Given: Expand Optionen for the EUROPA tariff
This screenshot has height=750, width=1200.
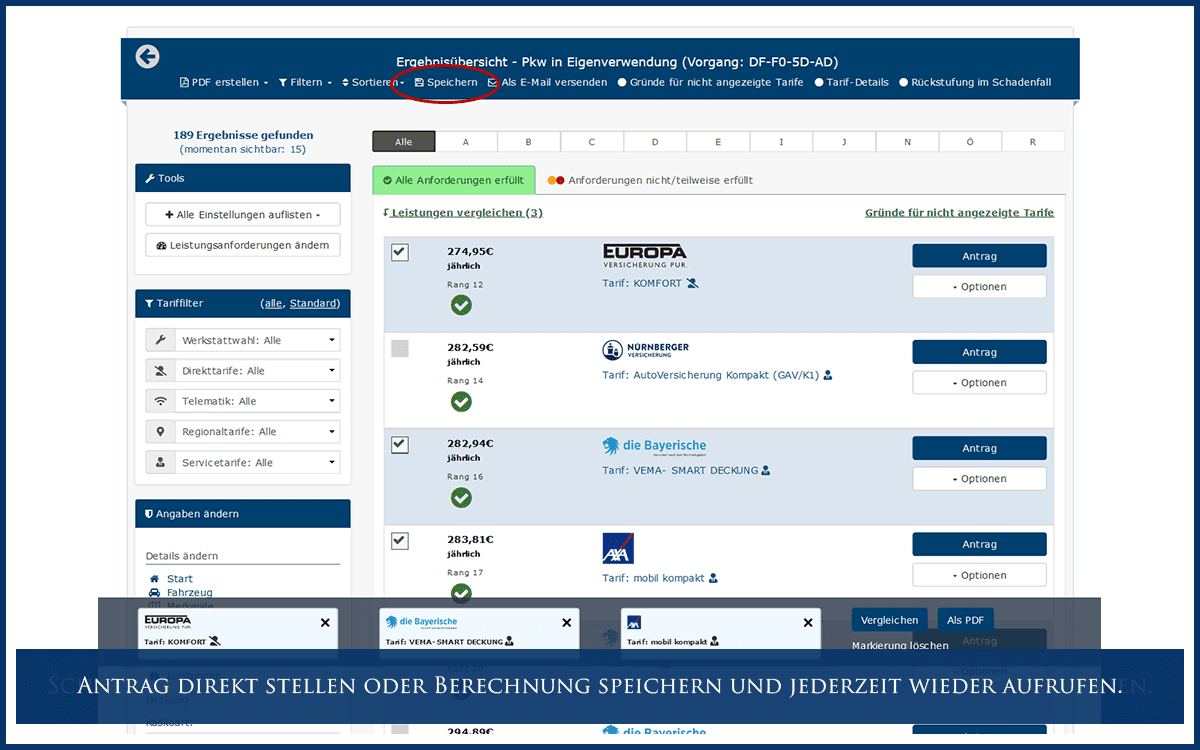Looking at the screenshot, I should 979,286.
